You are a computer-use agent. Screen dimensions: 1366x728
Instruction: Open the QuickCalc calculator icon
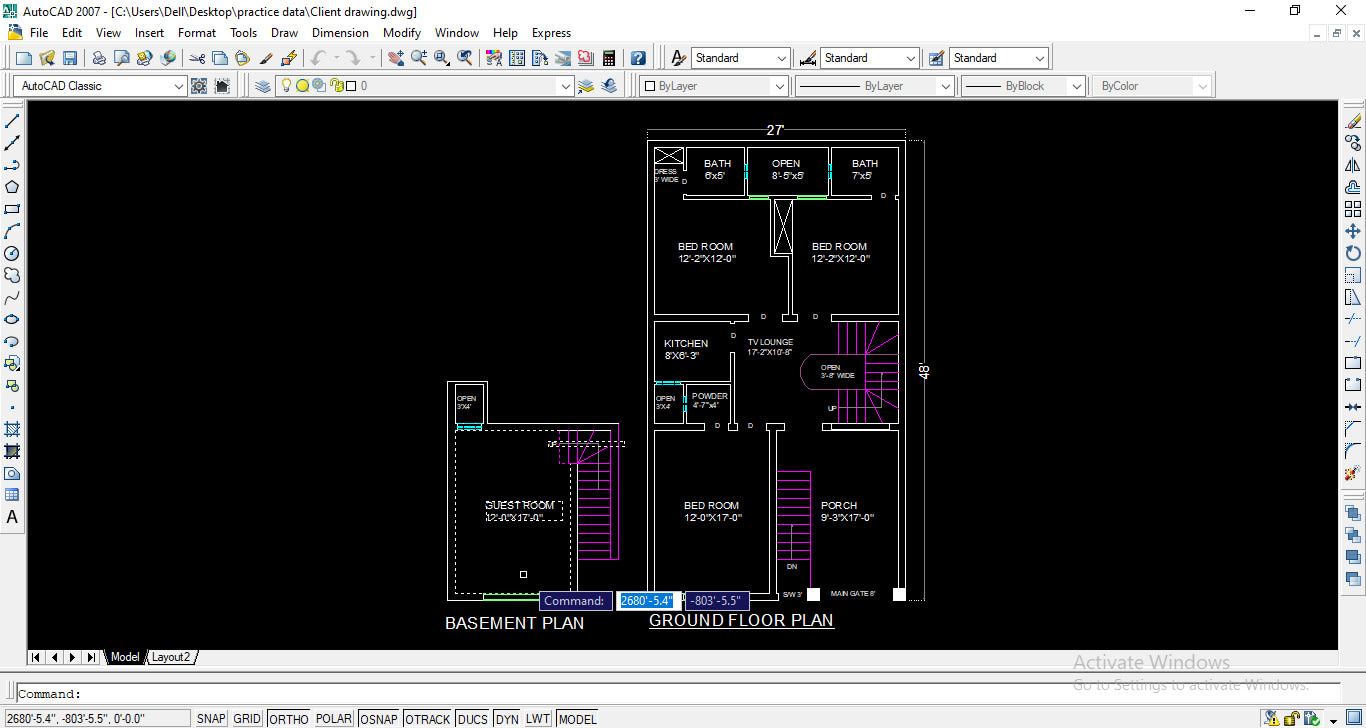(608, 58)
